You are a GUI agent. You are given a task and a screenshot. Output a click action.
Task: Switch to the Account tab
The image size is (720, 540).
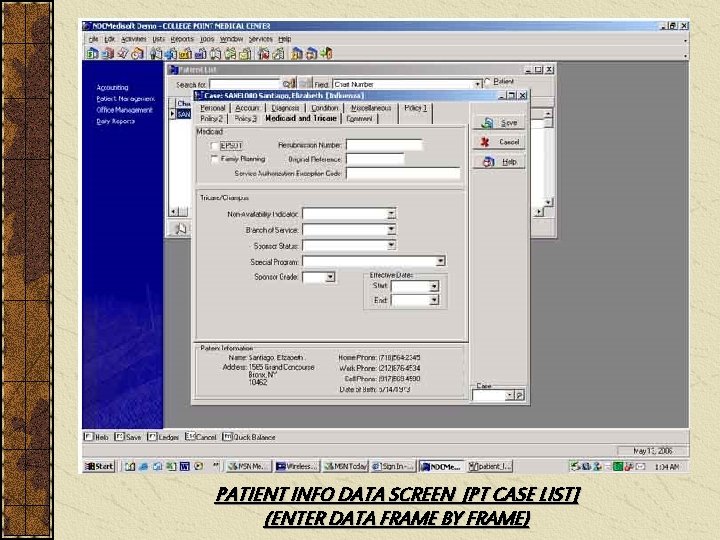click(x=247, y=108)
